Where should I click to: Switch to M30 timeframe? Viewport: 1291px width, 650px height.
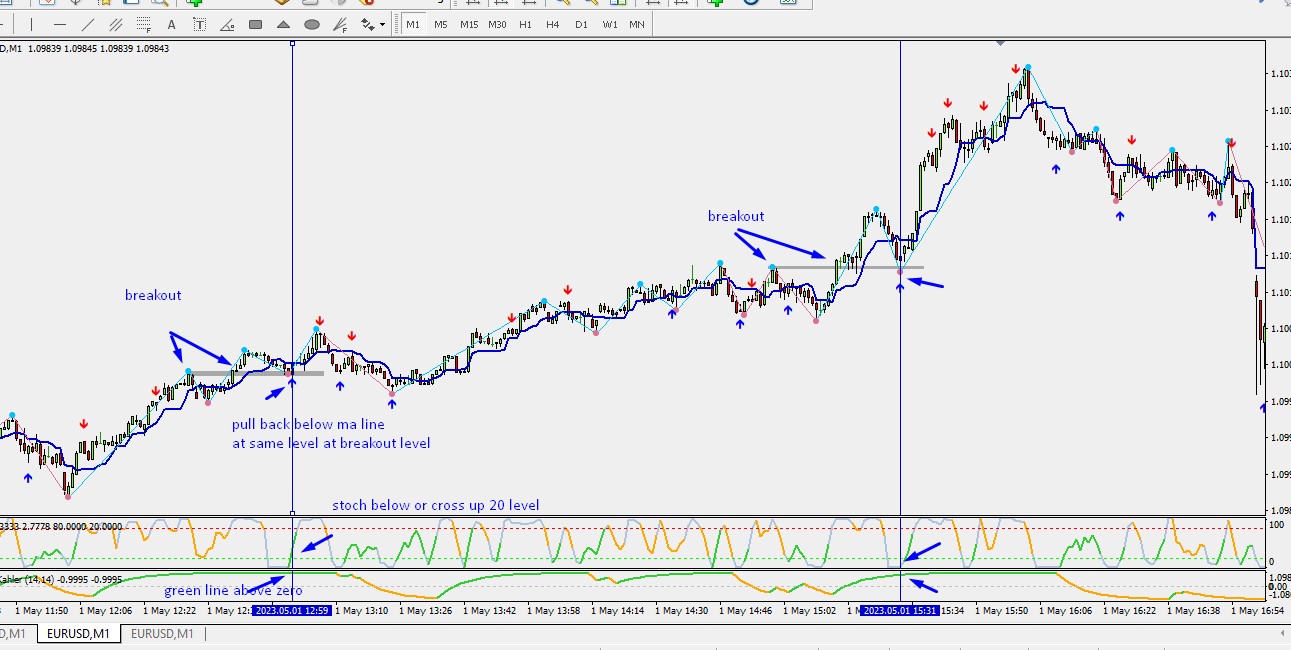click(x=497, y=24)
